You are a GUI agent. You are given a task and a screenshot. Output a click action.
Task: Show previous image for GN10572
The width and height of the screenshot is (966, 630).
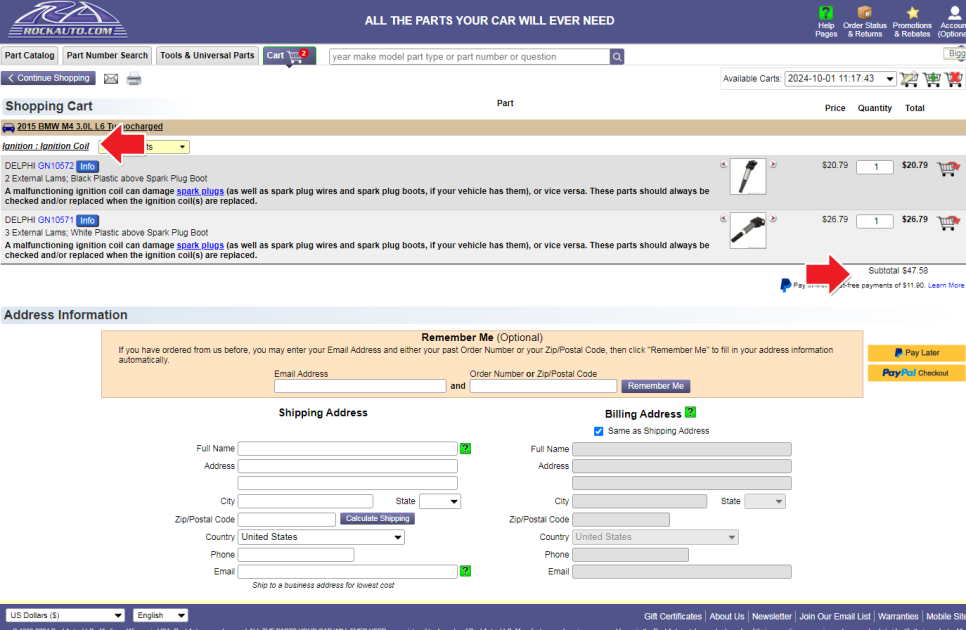tap(724, 164)
